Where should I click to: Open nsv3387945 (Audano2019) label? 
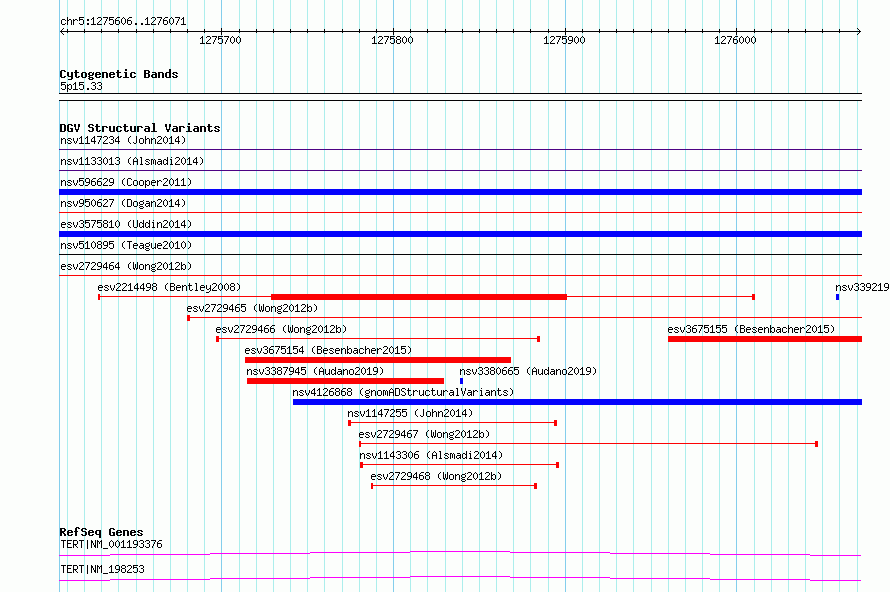click(x=315, y=371)
